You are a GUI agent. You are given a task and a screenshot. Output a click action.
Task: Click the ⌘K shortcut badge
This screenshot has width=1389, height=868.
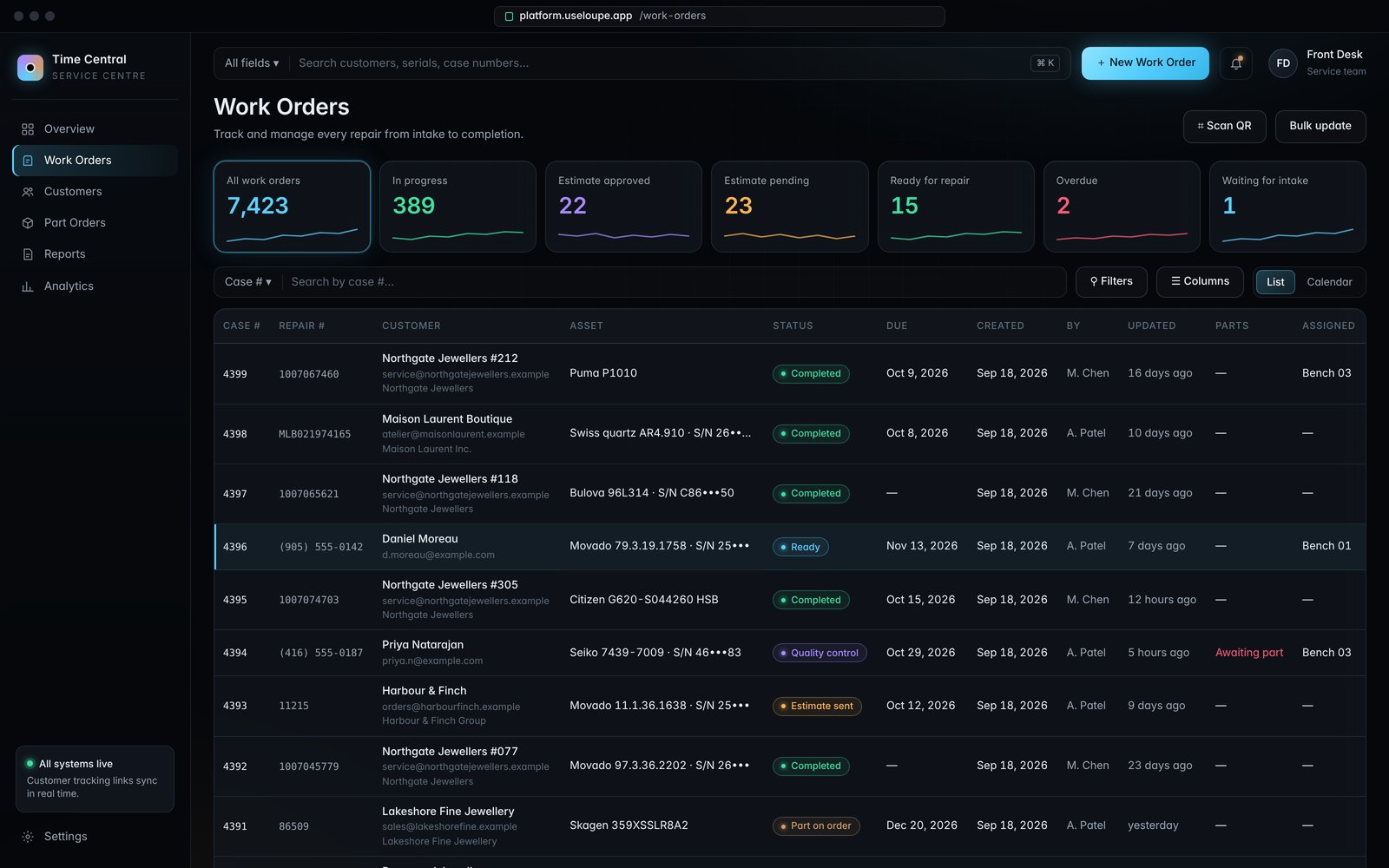coord(1045,63)
